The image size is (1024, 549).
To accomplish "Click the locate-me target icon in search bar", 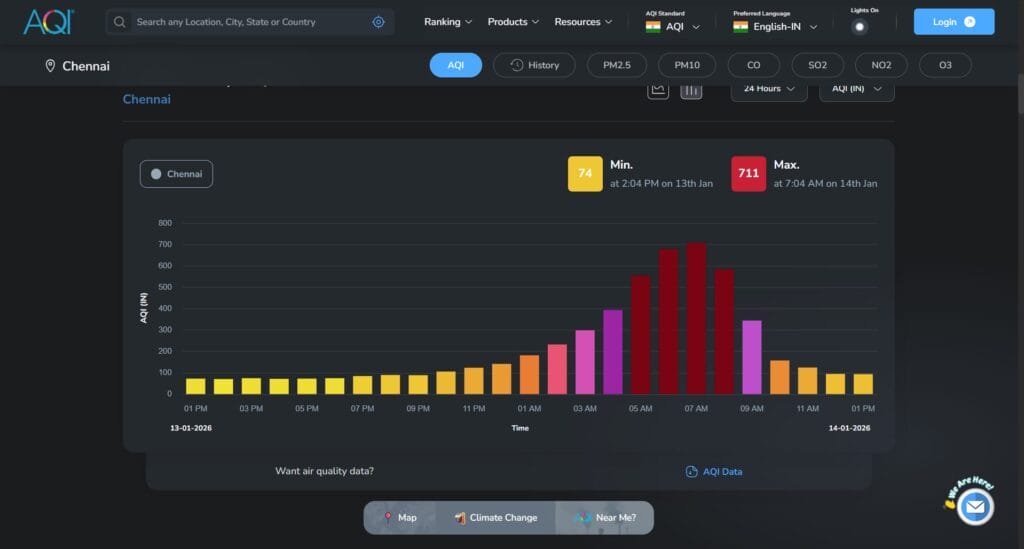I will point(378,22).
